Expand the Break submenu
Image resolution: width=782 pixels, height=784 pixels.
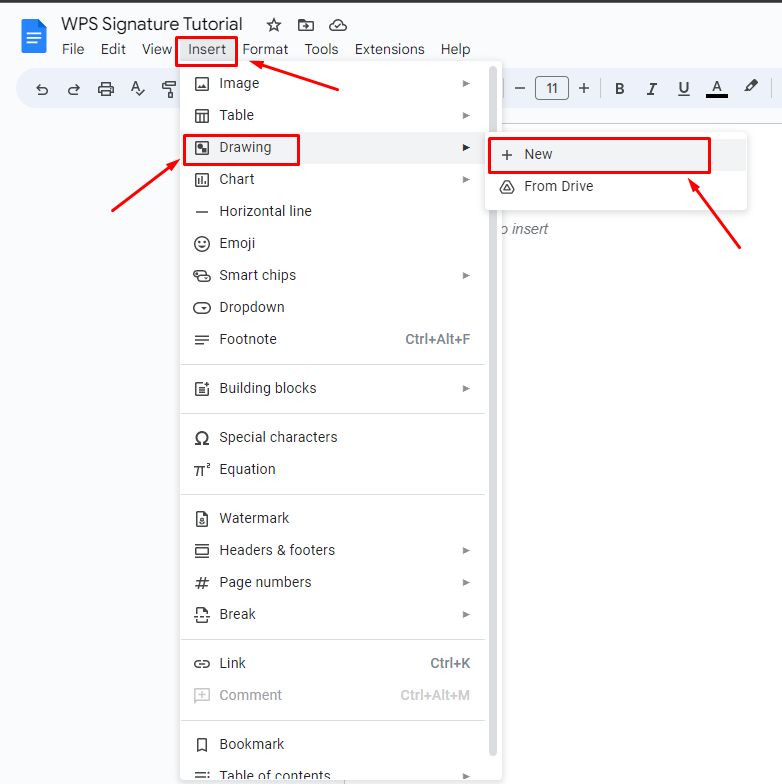(333, 614)
